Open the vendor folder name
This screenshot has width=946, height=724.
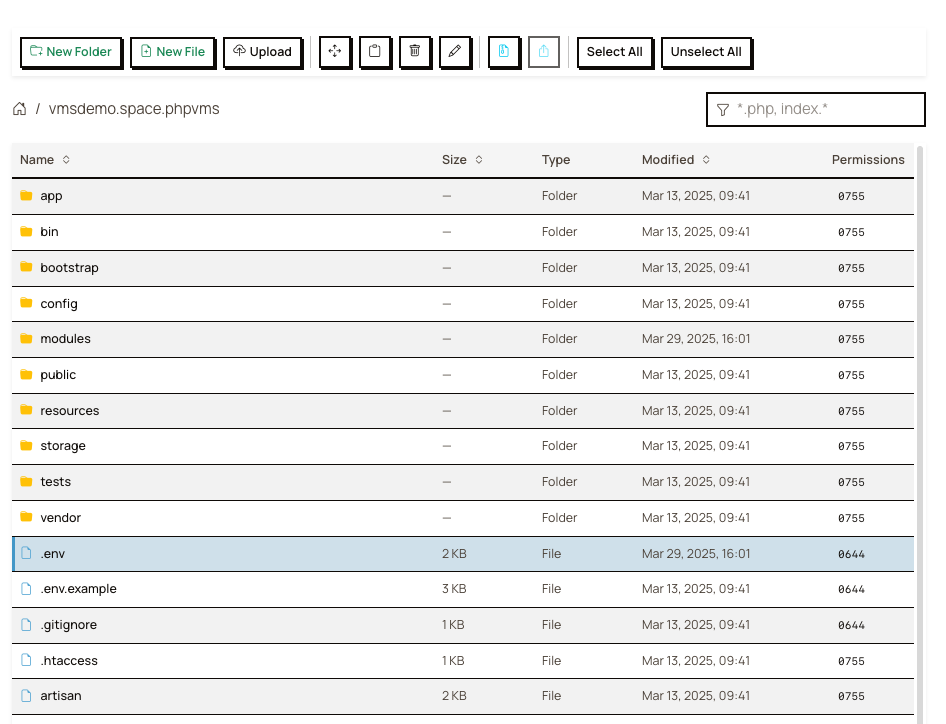click(x=60, y=518)
